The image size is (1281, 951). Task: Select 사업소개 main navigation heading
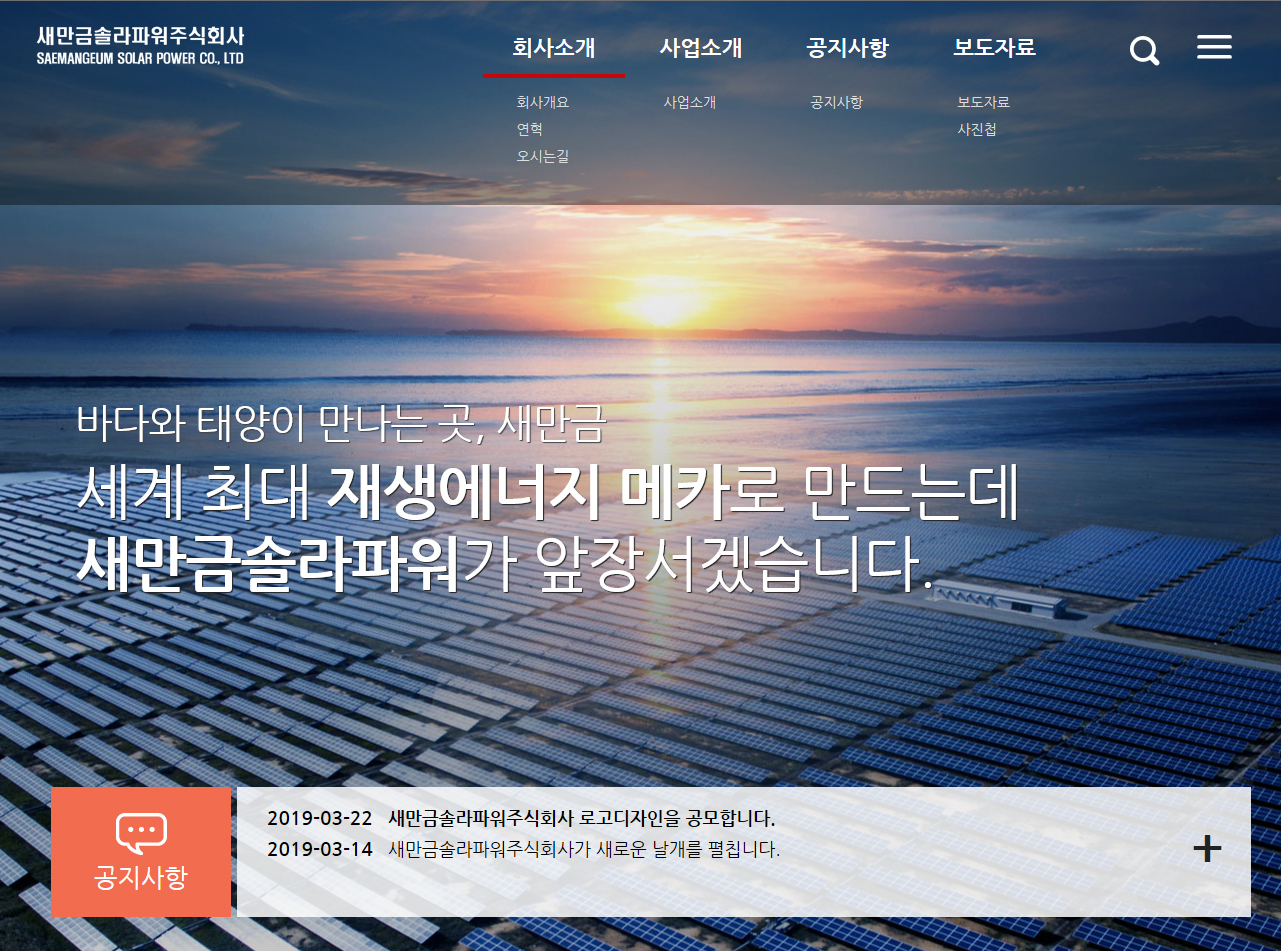[x=701, y=47]
